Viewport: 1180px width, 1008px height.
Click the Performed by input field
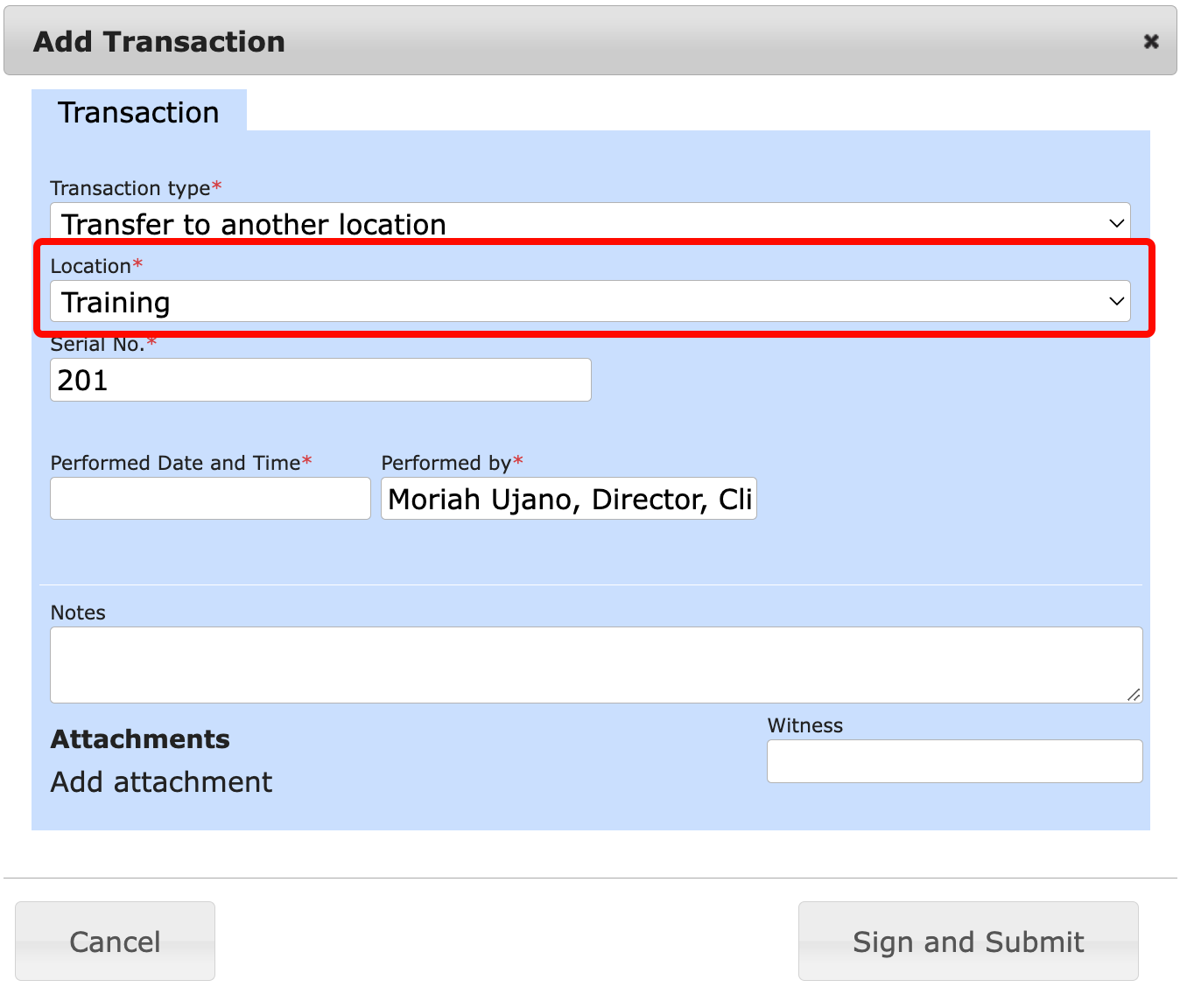(x=568, y=499)
